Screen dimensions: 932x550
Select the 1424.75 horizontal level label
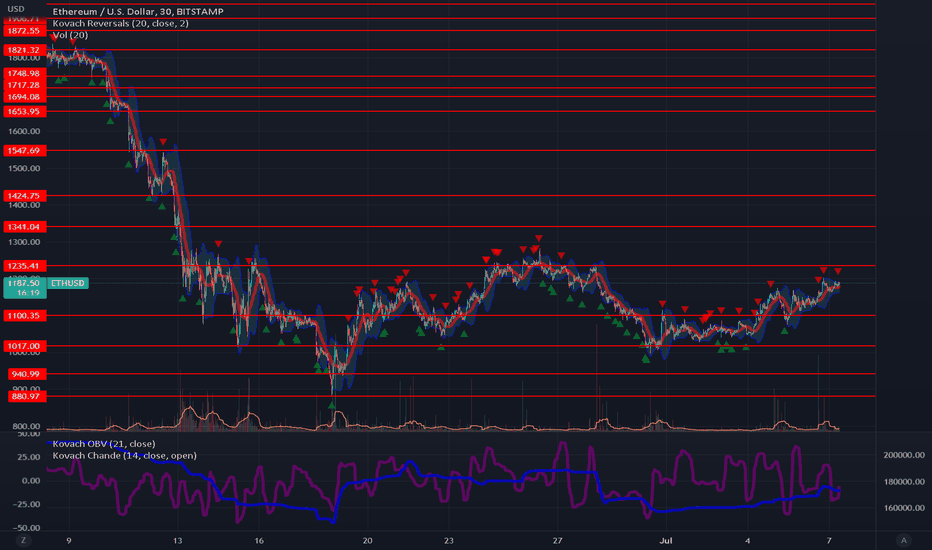click(24, 196)
